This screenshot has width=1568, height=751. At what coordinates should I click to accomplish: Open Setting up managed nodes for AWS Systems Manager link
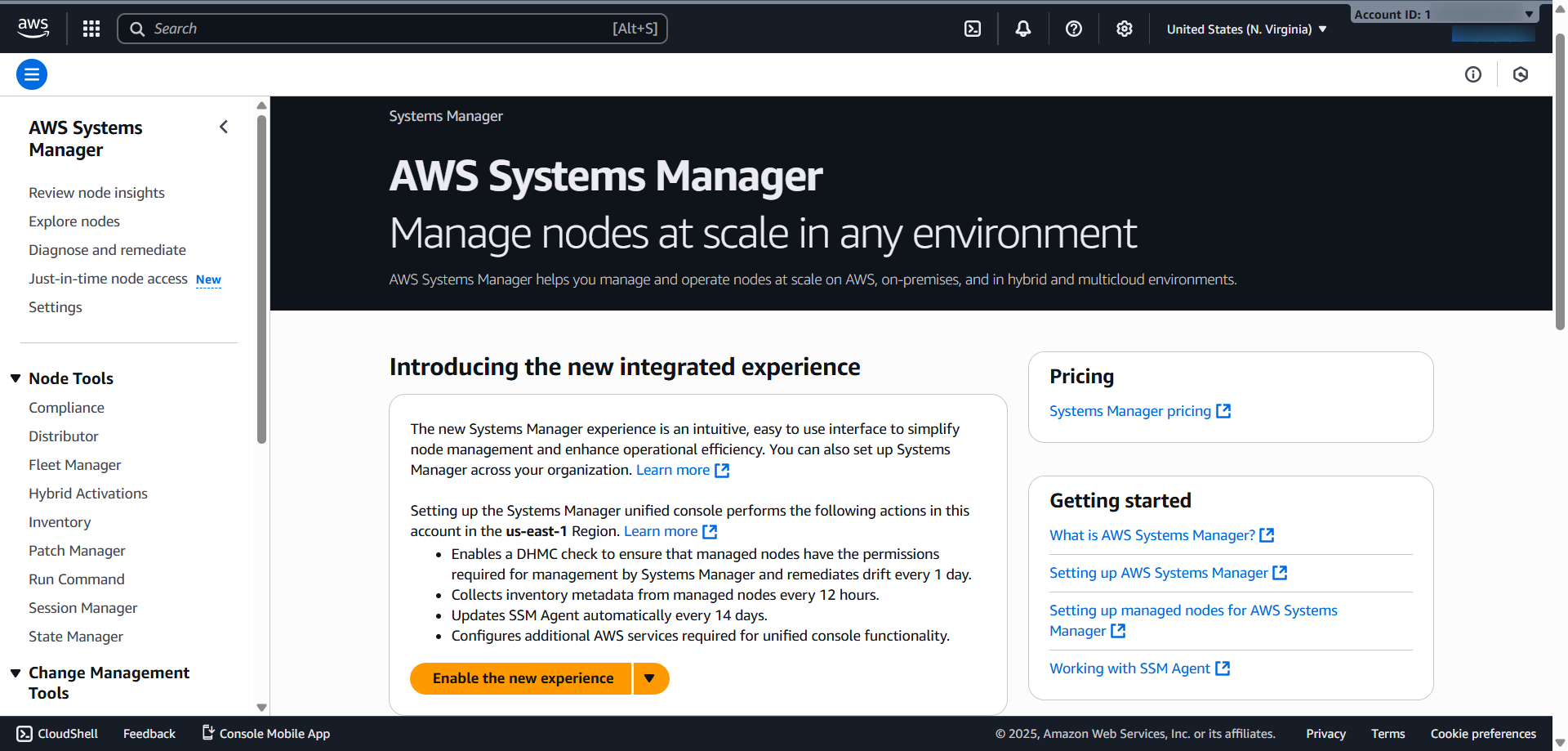point(1193,620)
